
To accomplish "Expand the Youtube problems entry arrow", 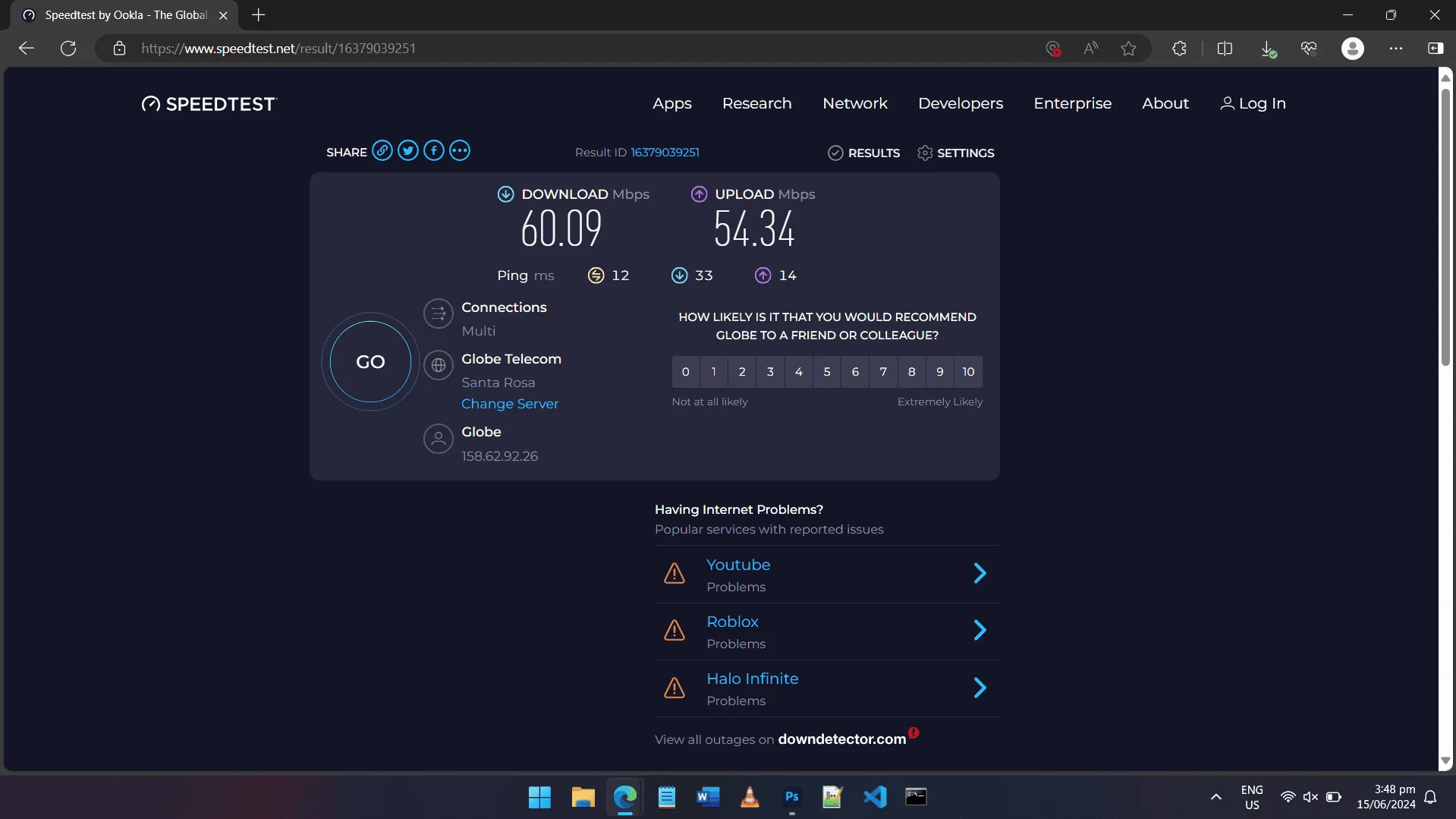I will (x=980, y=573).
